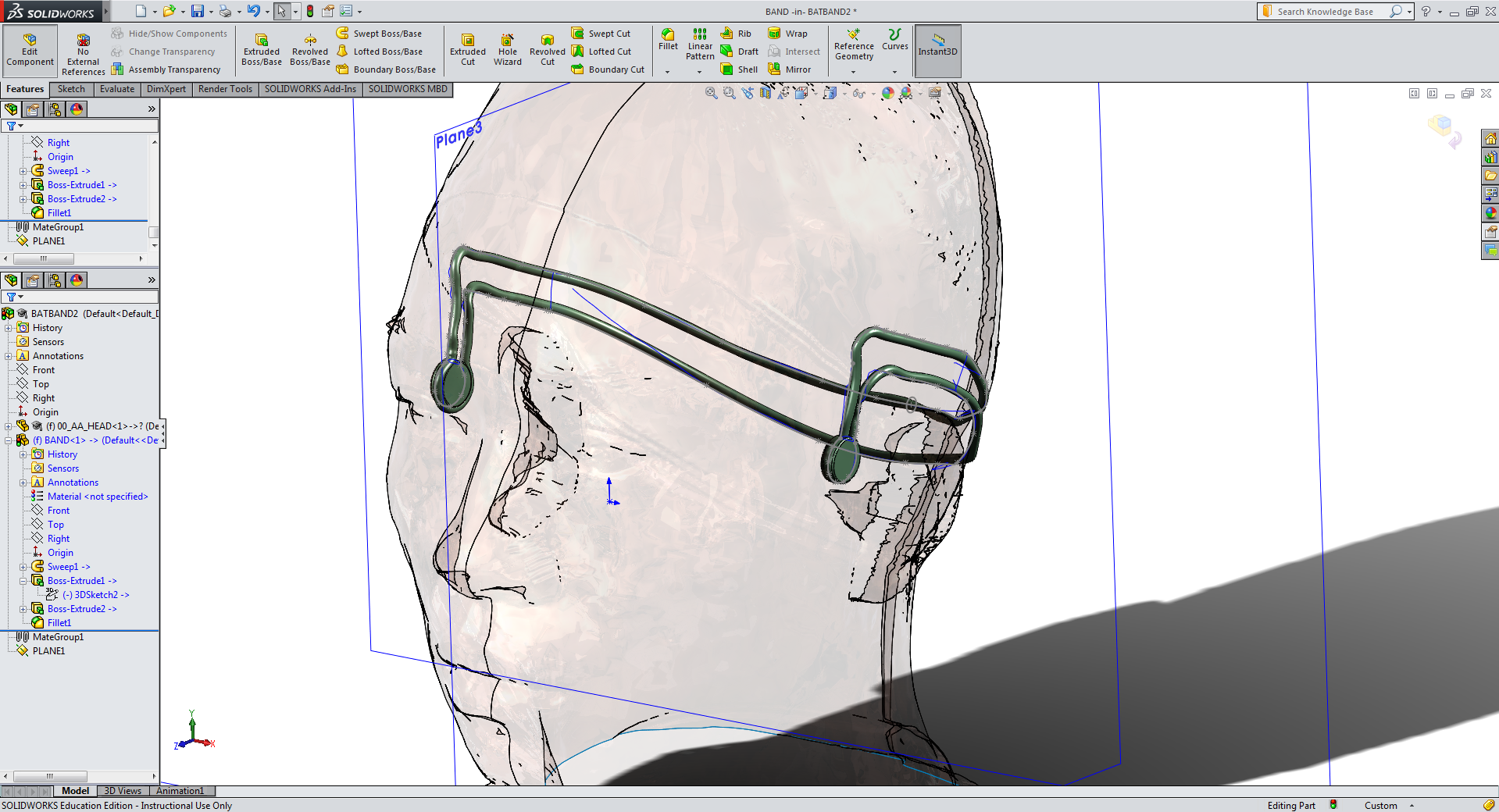Click Zoom to Area icon
Viewport: 1499px width, 812px height.
click(729, 93)
